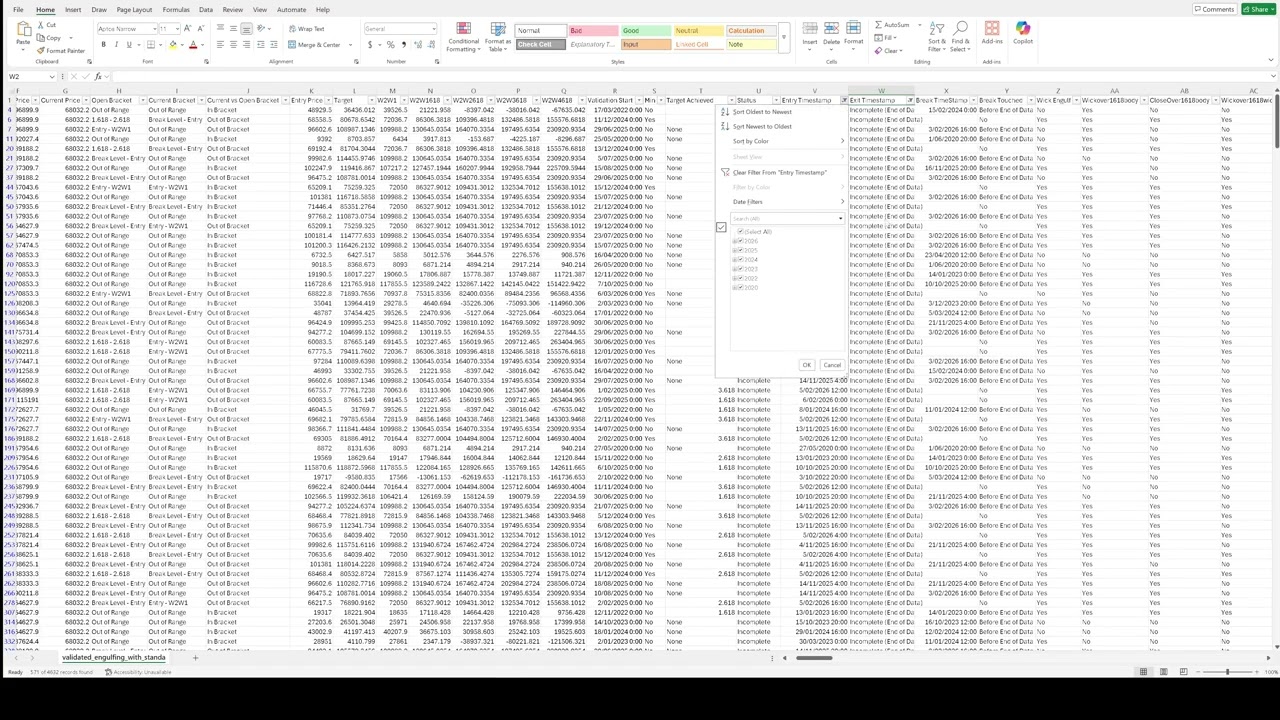Decrease the font size
Screen dimensions: 1280x720
pos(200,29)
